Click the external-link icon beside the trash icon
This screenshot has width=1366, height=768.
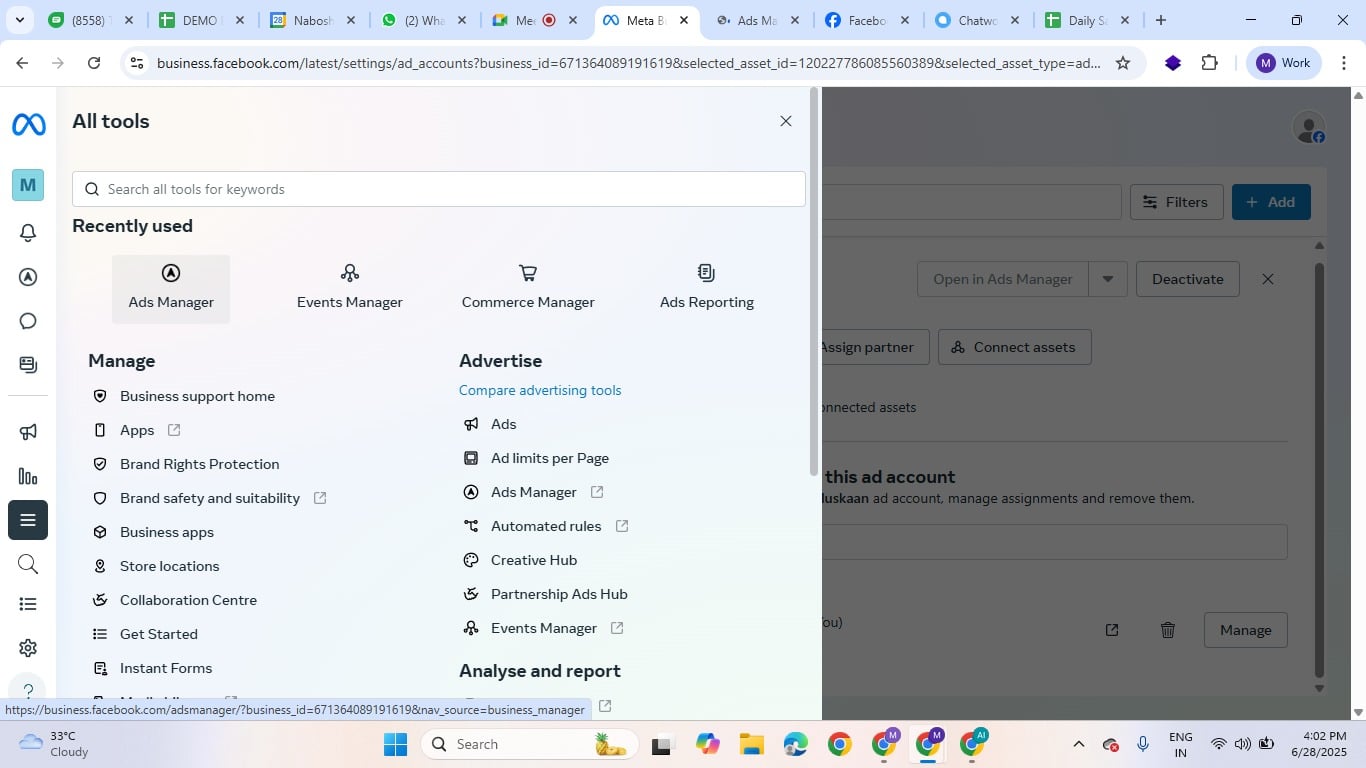[x=1111, y=629]
